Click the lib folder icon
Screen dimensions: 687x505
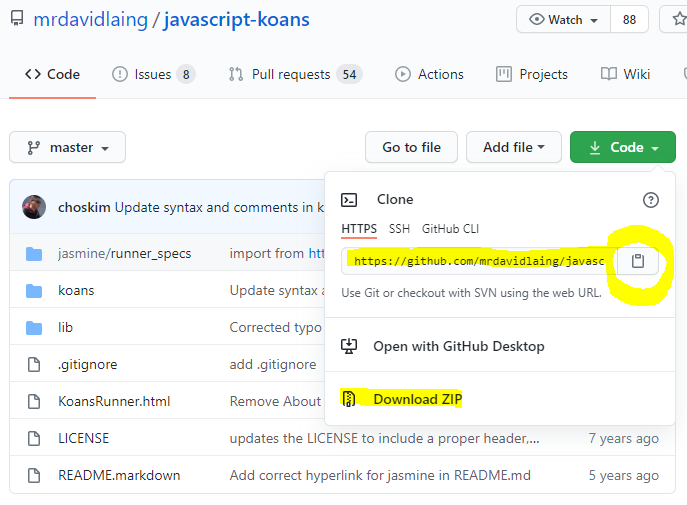coord(34,328)
